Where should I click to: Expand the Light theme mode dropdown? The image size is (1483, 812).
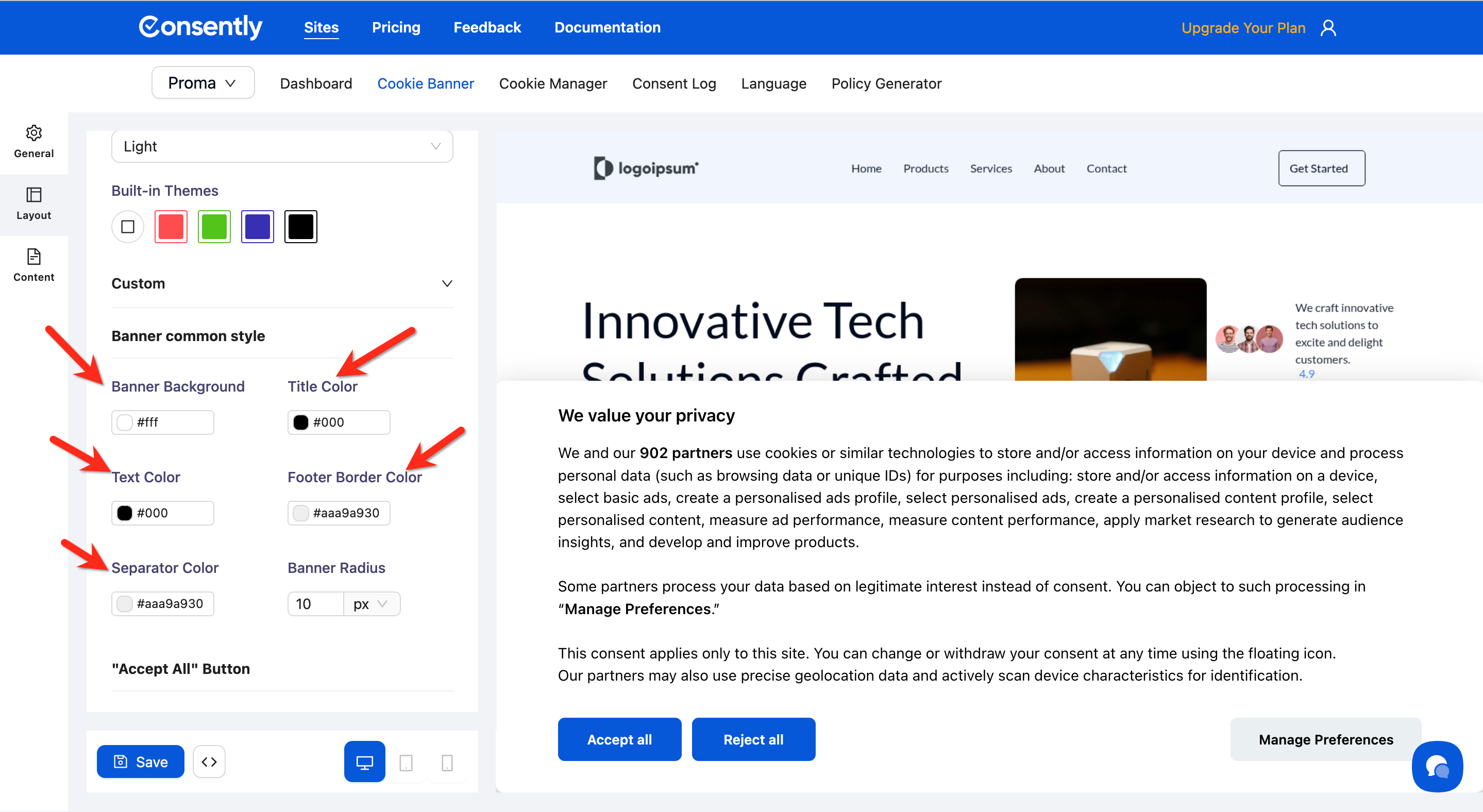point(282,147)
